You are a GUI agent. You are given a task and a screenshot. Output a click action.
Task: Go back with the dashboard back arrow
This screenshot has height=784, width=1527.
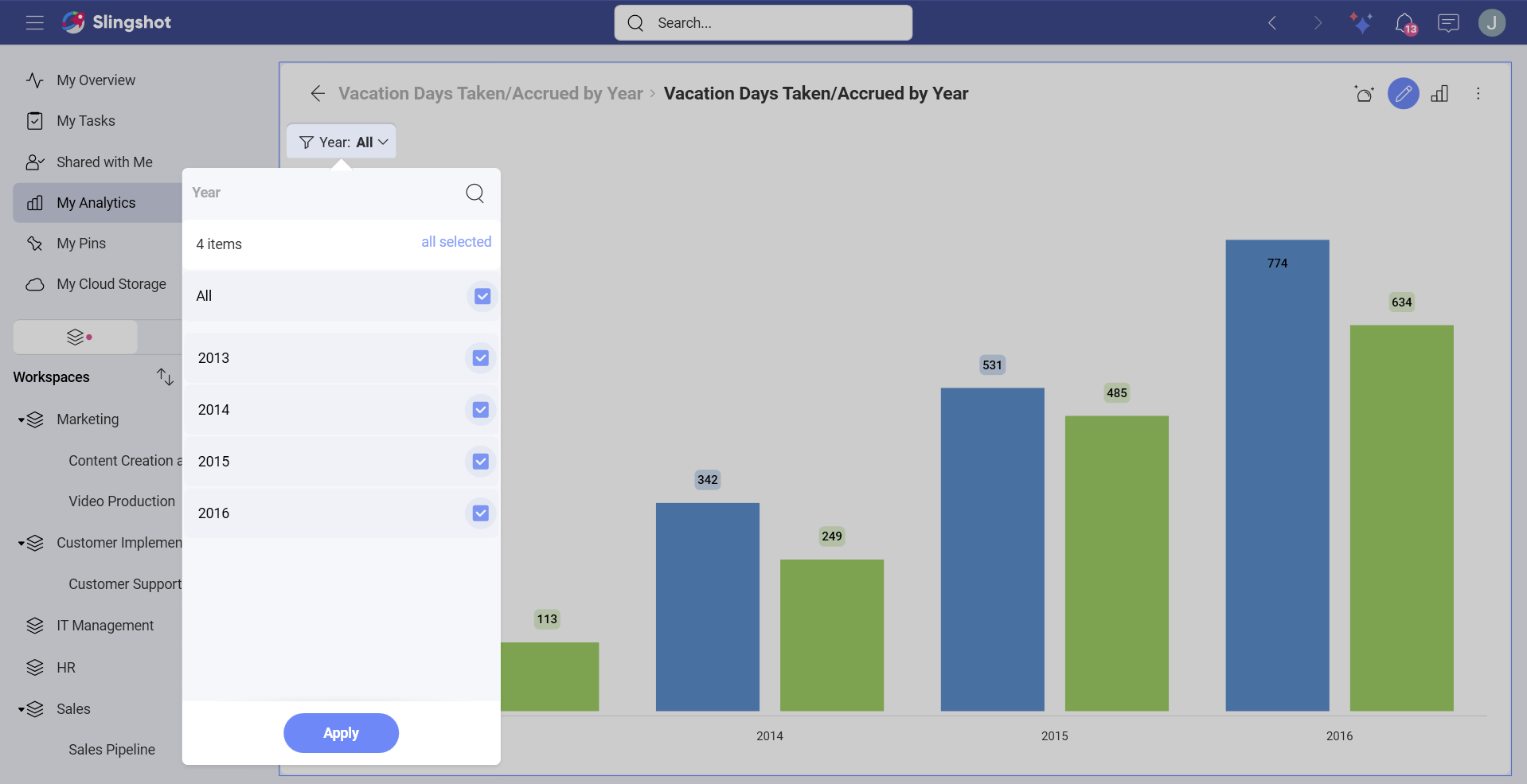[x=318, y=94]
